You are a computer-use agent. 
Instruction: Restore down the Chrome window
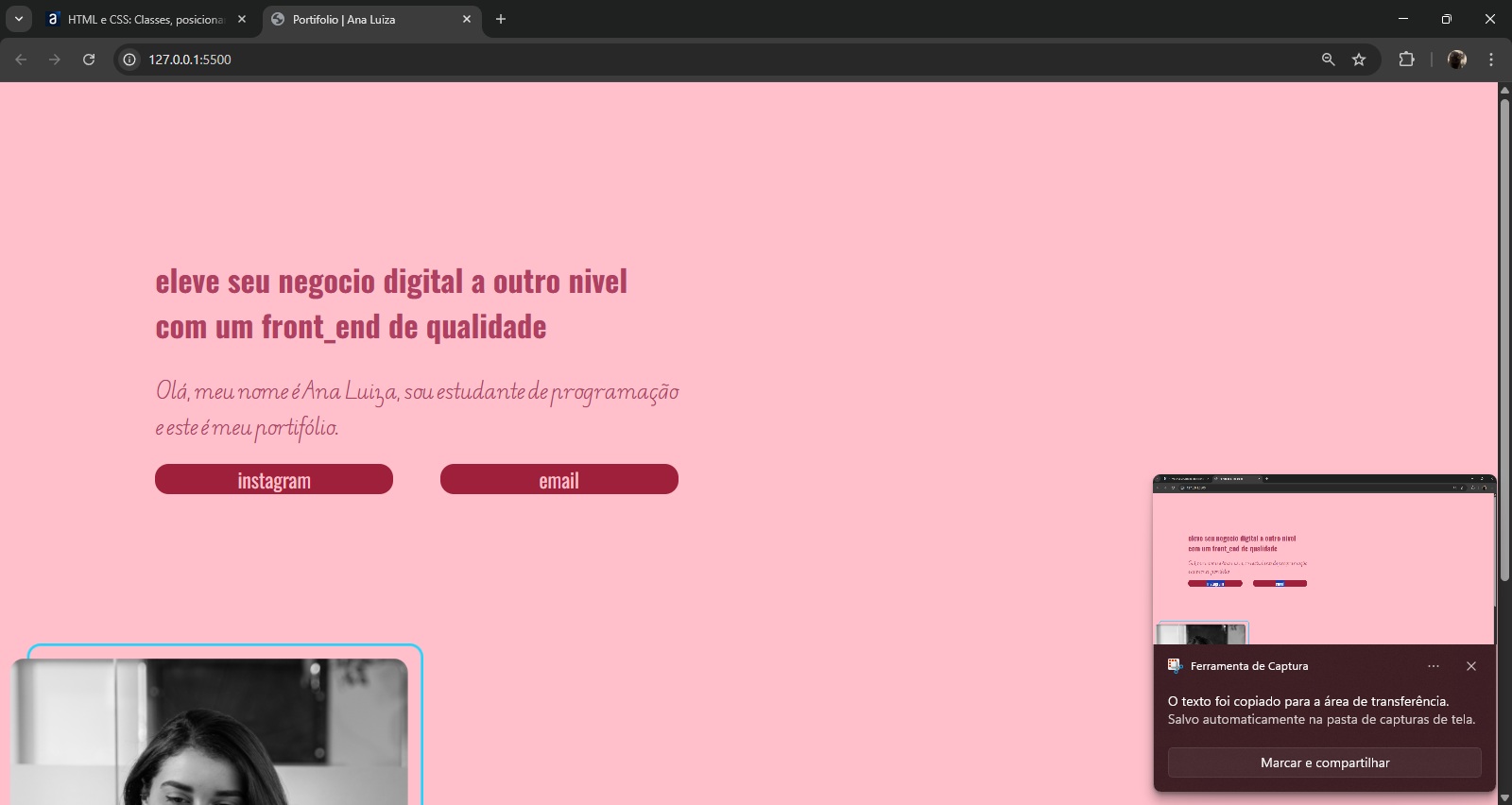[x=1447, y=19]
